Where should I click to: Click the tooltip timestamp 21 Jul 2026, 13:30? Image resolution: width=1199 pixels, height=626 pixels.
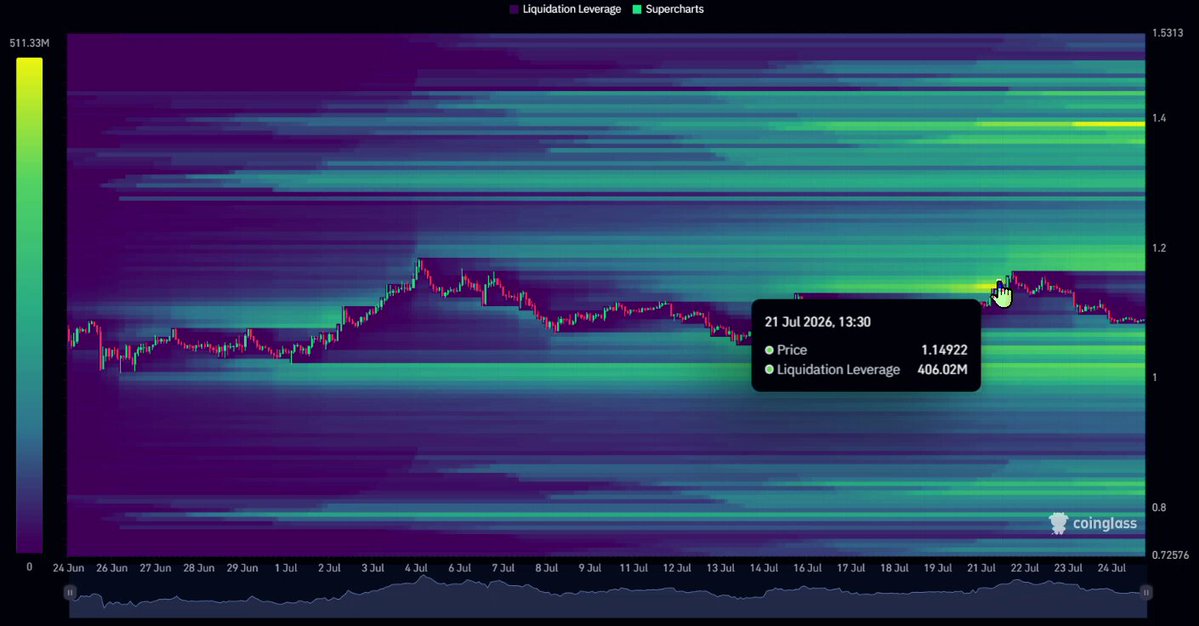[x=817, y=322]
